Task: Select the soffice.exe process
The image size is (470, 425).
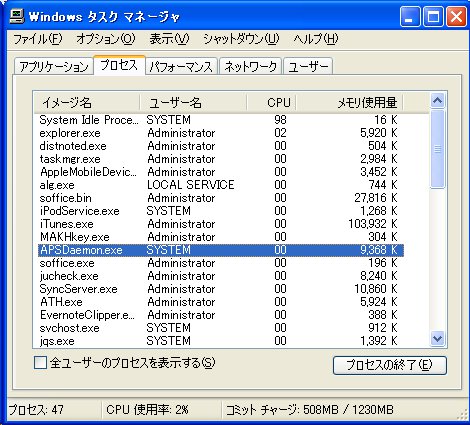Action: click(x=221, y=263)
